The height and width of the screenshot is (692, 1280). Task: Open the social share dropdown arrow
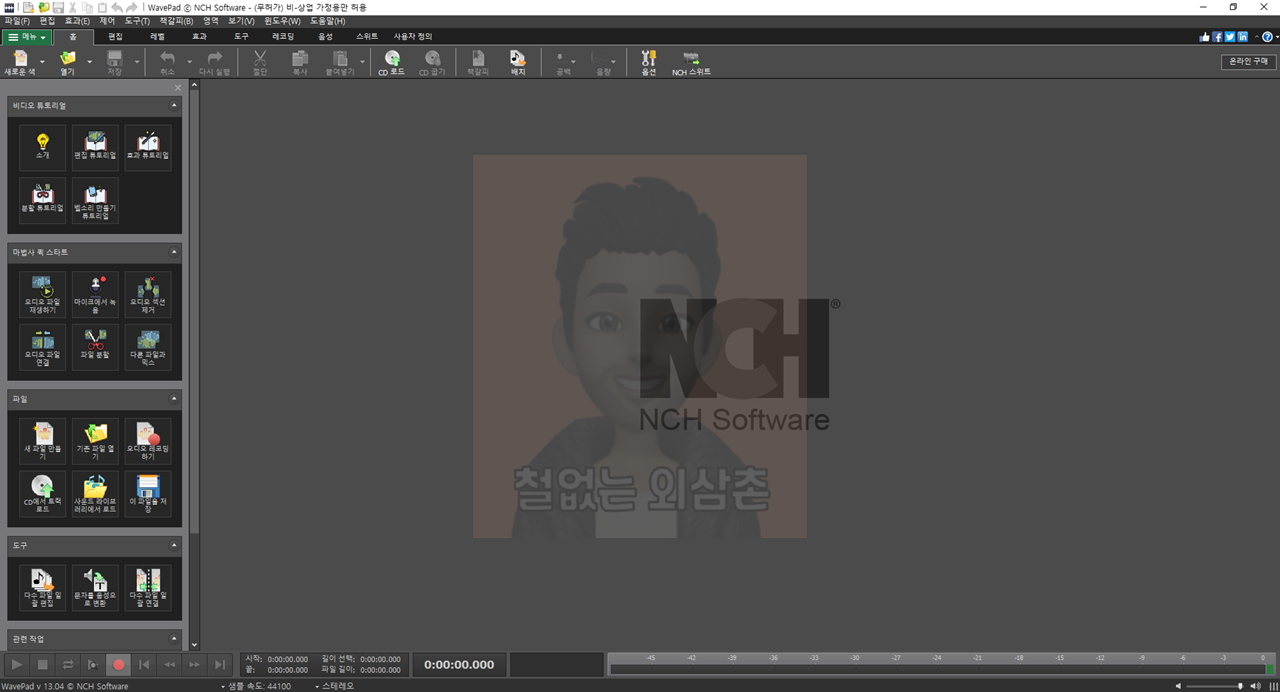pos(1255,37)
